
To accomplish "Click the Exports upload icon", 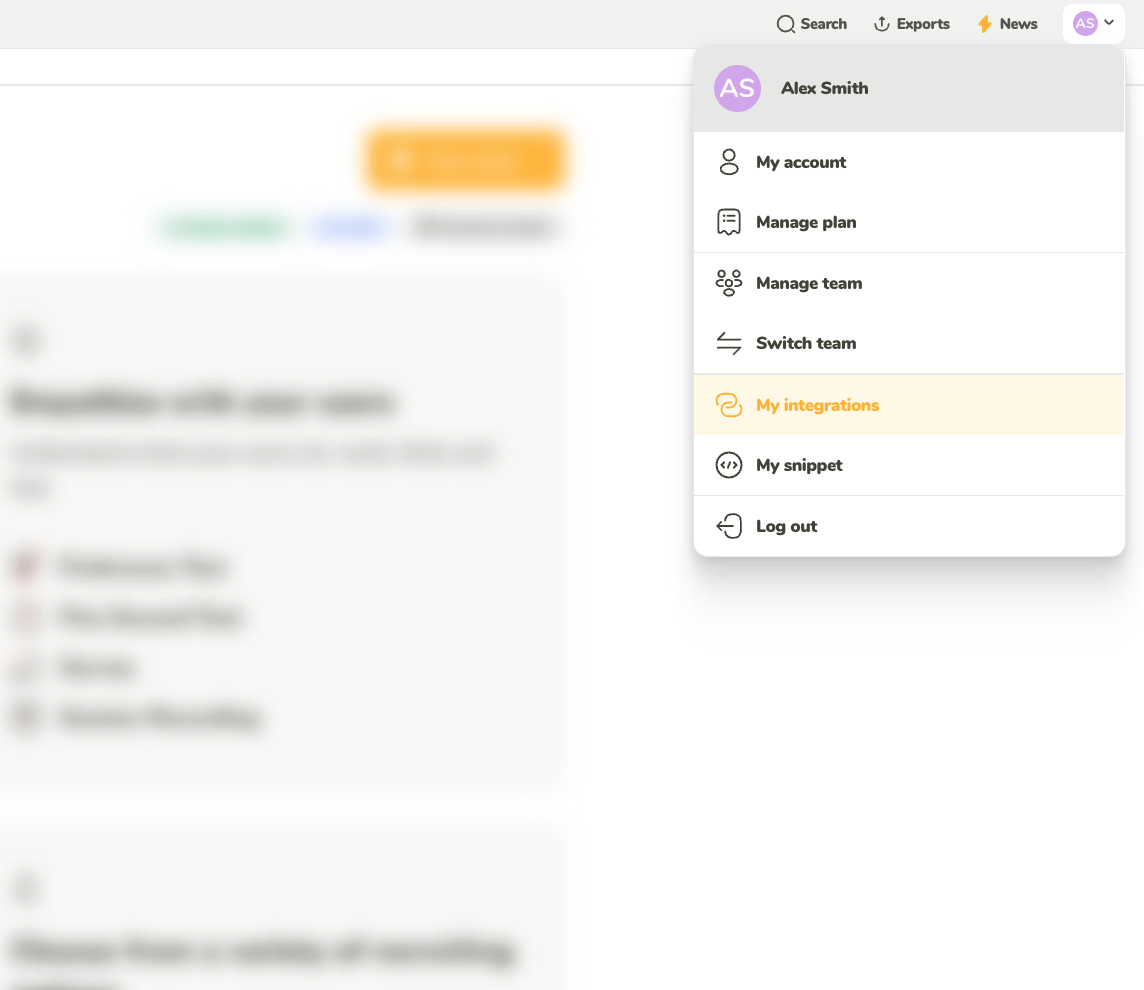I will click(x=881, y=24).
